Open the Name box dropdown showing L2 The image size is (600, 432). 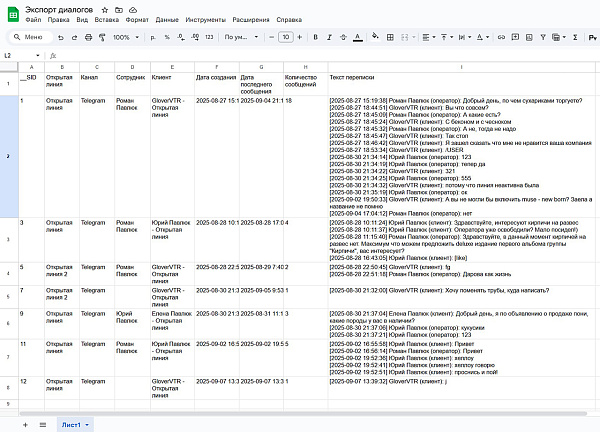pyautogui.click(x=38, y=55)
